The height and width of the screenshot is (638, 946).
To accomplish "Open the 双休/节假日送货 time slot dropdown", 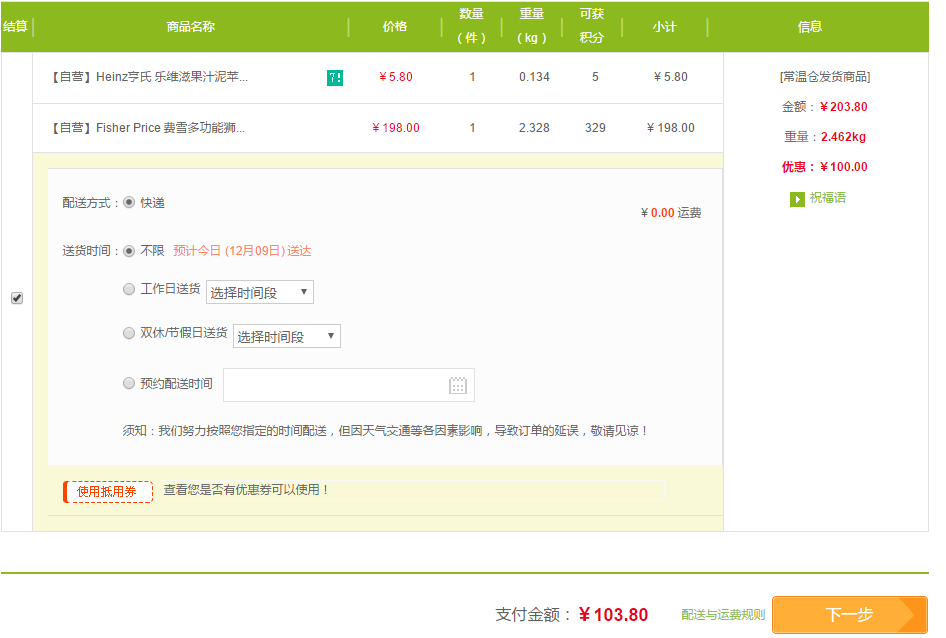I will (287, 336).
